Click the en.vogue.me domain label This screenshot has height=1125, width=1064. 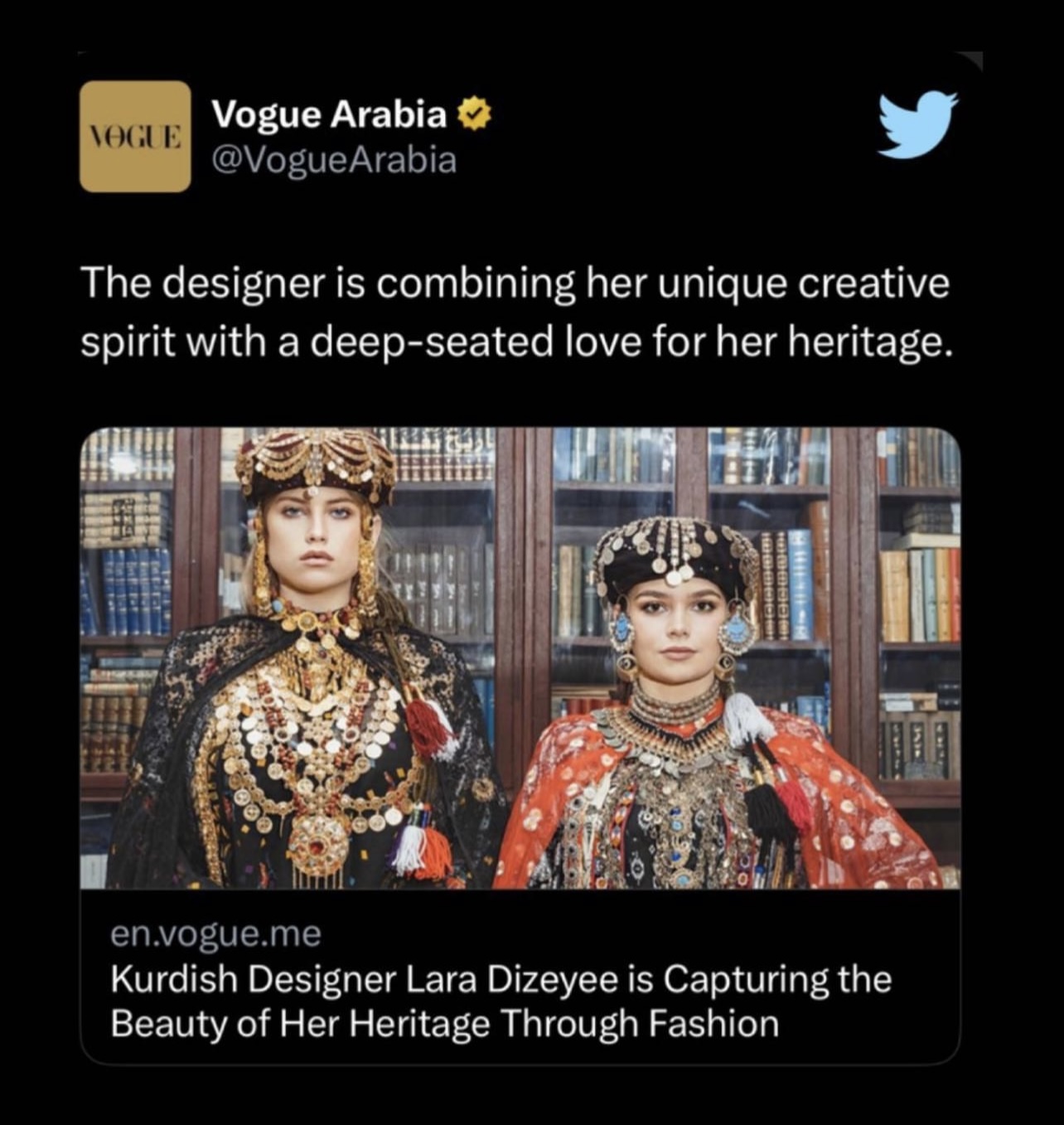click(215, 934)
